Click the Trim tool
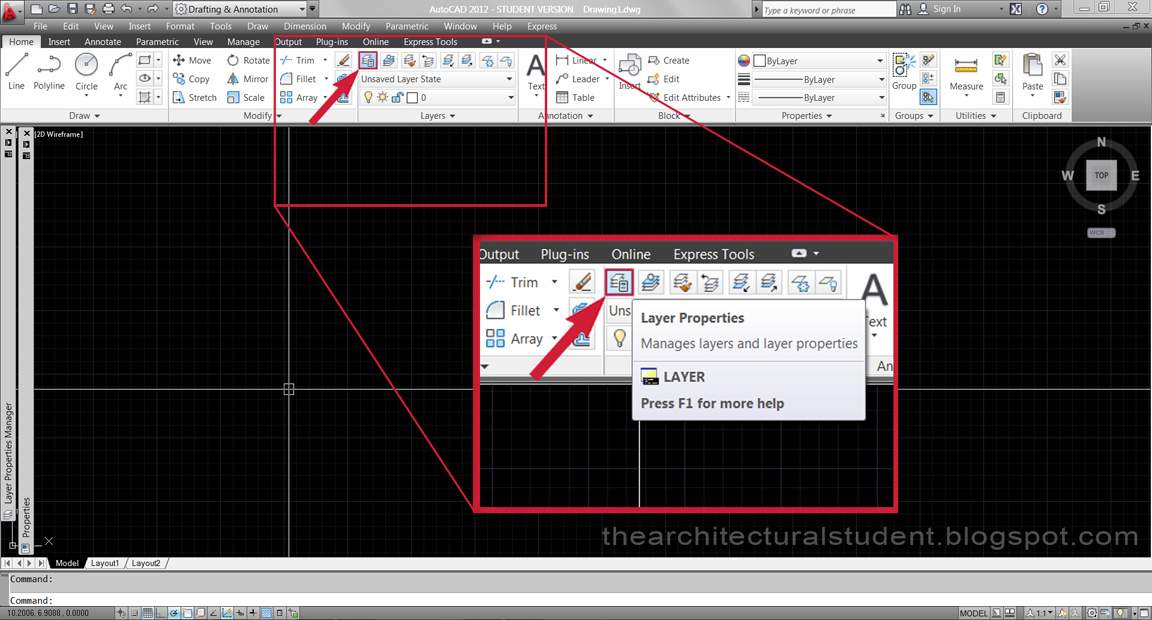The height and width of the screenshot is (620, 1152). click(298, 60)
